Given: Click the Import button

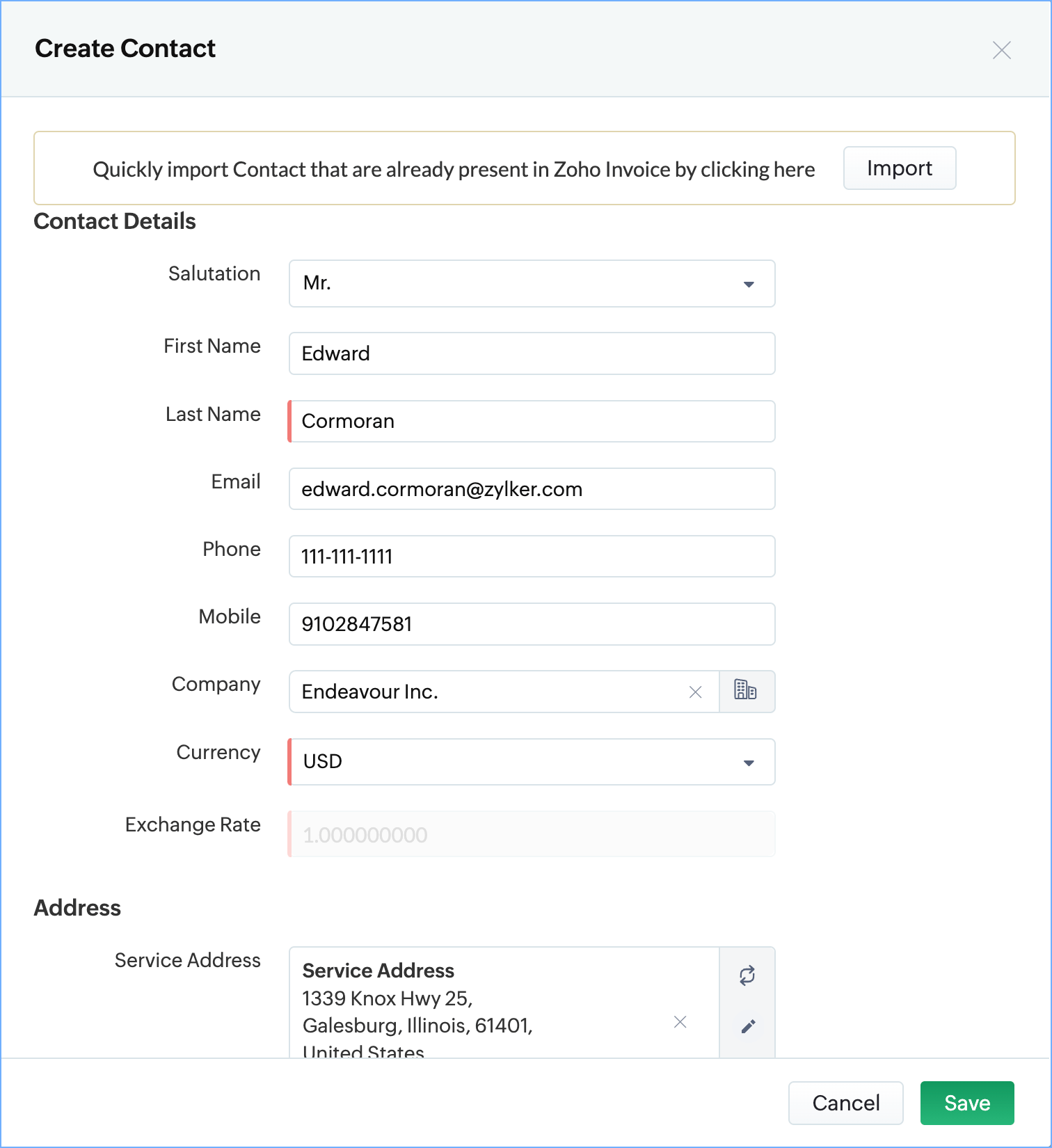Looking at the screenshot, I should [899, 168].
